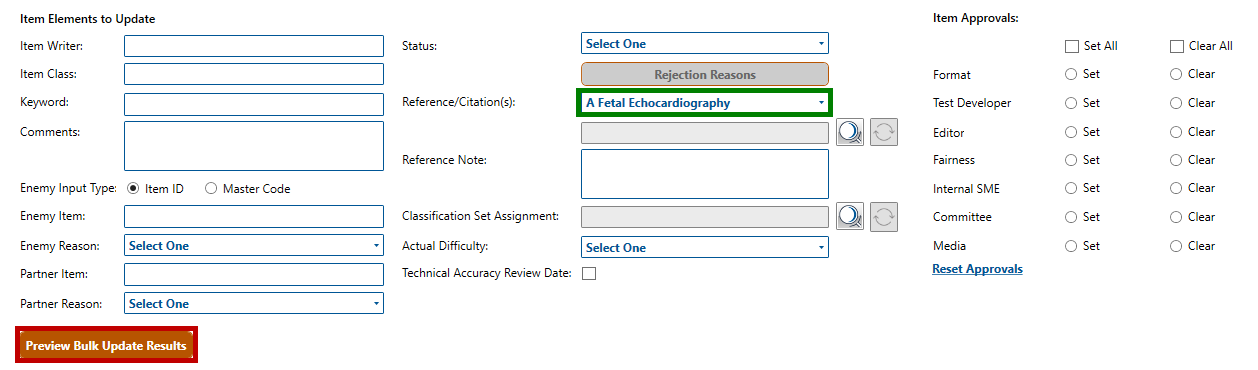Click the Preview Bulk Update Results button
The width and height of the screenshot is (1258, 370).
point(106,345)
